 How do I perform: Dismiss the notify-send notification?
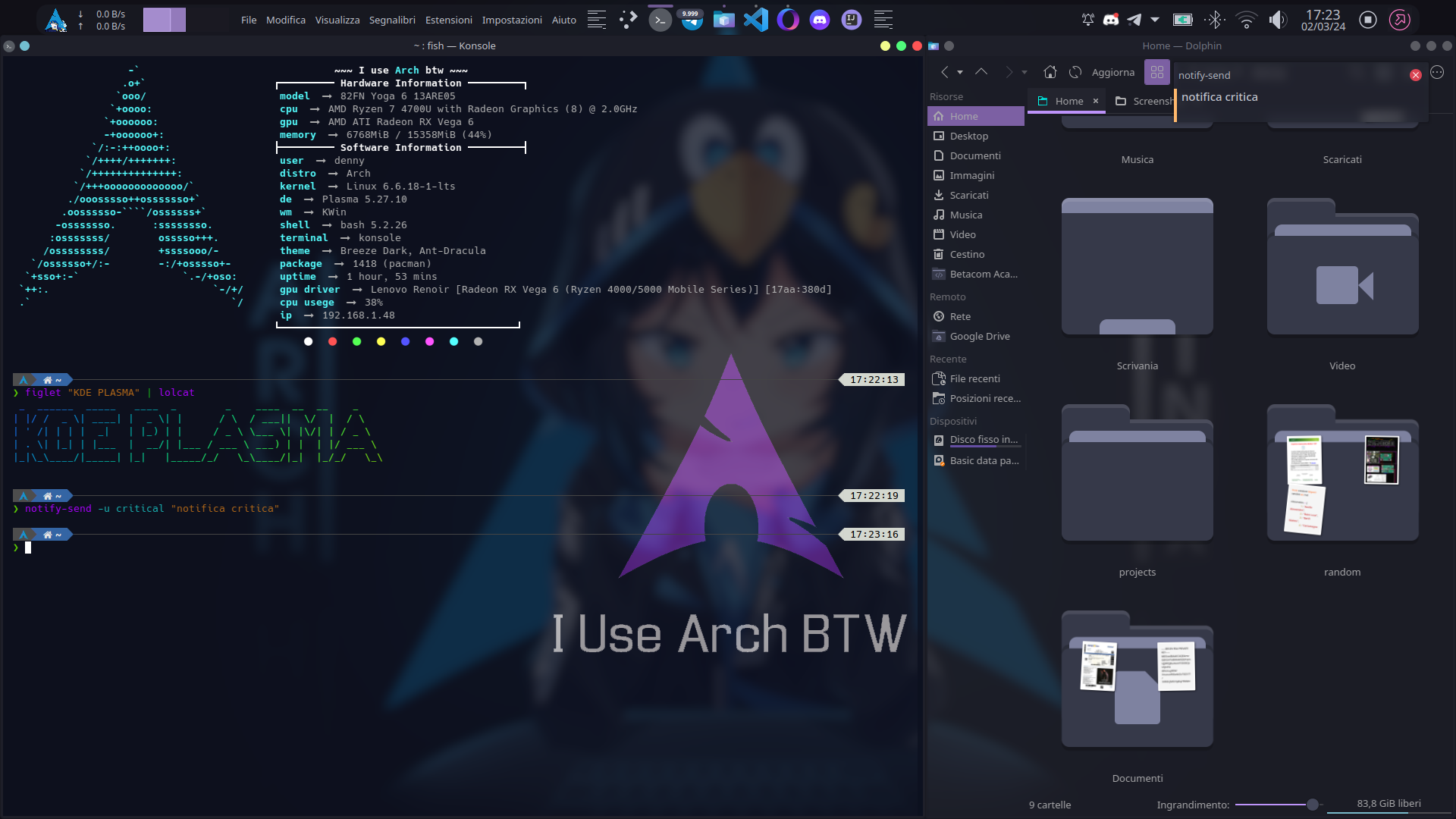click(x=1415, y=75)
